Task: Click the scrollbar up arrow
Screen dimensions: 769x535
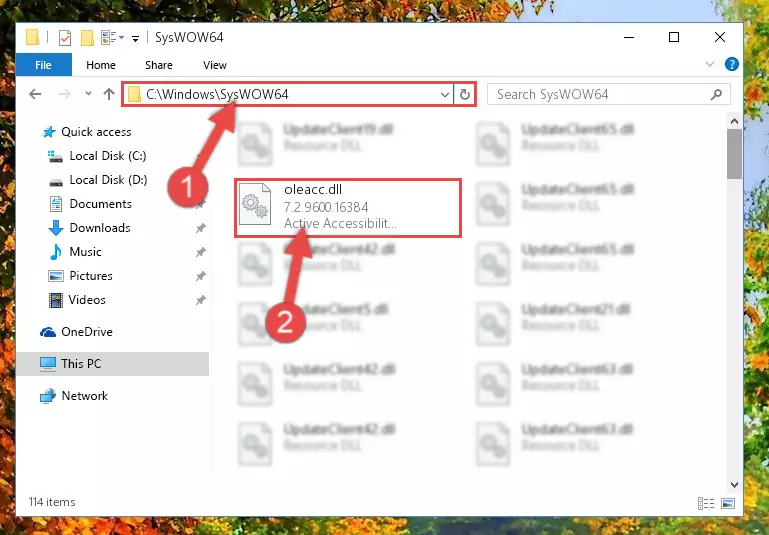Action: coord(734,121)
